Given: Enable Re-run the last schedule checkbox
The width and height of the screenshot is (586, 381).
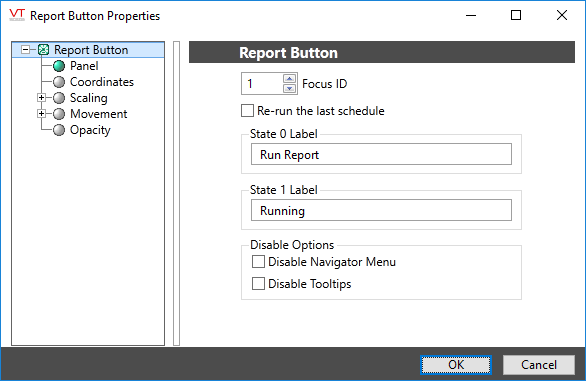Looking at the screenshot, I should pos(247,111).
